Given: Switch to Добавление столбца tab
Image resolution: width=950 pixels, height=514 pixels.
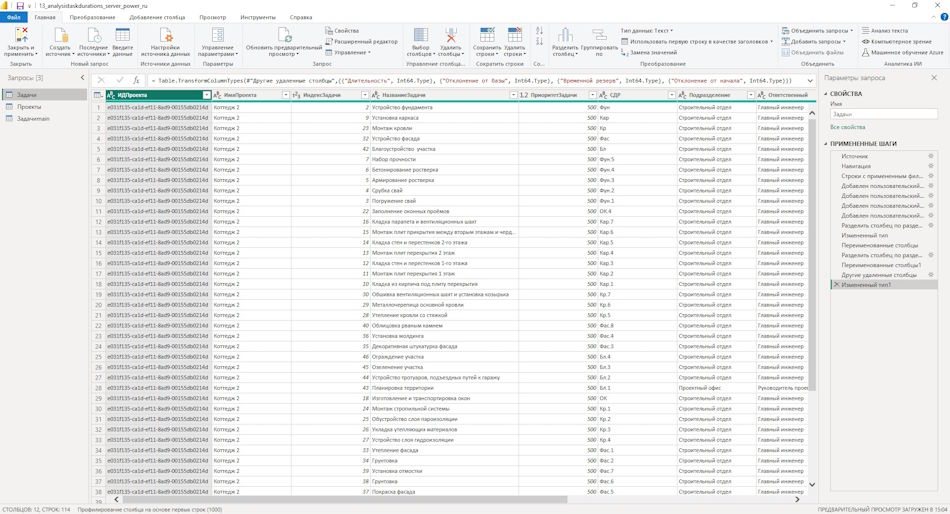Looking at the screenshot, I should [157, 17].
